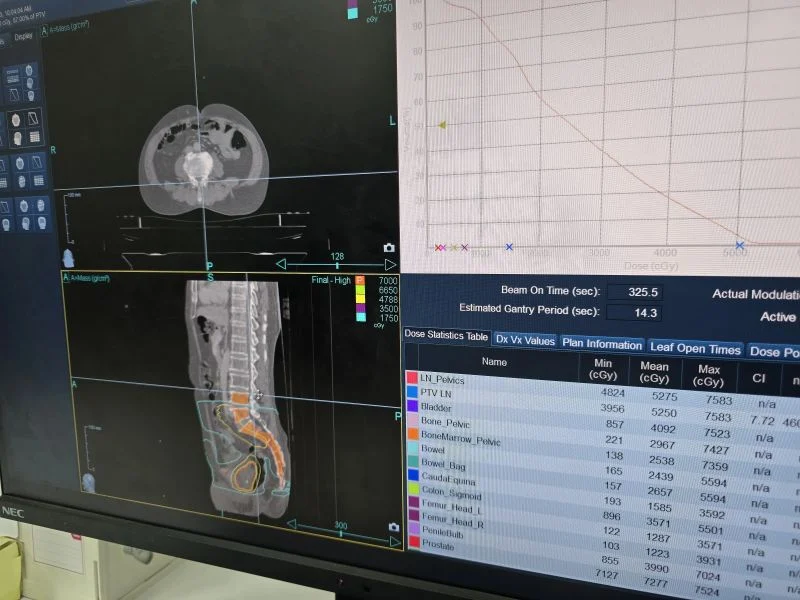Image resolution: width=800 pixels, height=600 pixels.
Task: Click the orange 7000 cGy isodose swatch
Action: (x=360, y=282)
